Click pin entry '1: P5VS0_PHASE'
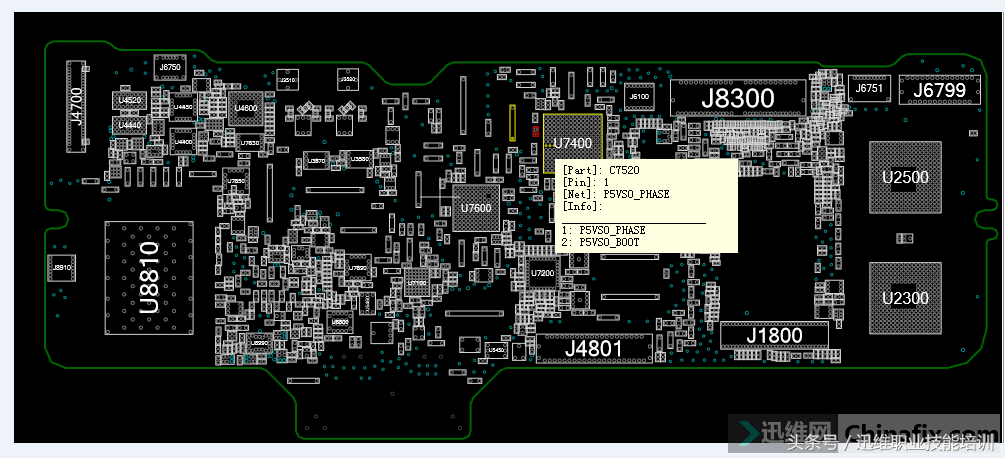This screenshot has height=458, width=1005. (603, 230)
